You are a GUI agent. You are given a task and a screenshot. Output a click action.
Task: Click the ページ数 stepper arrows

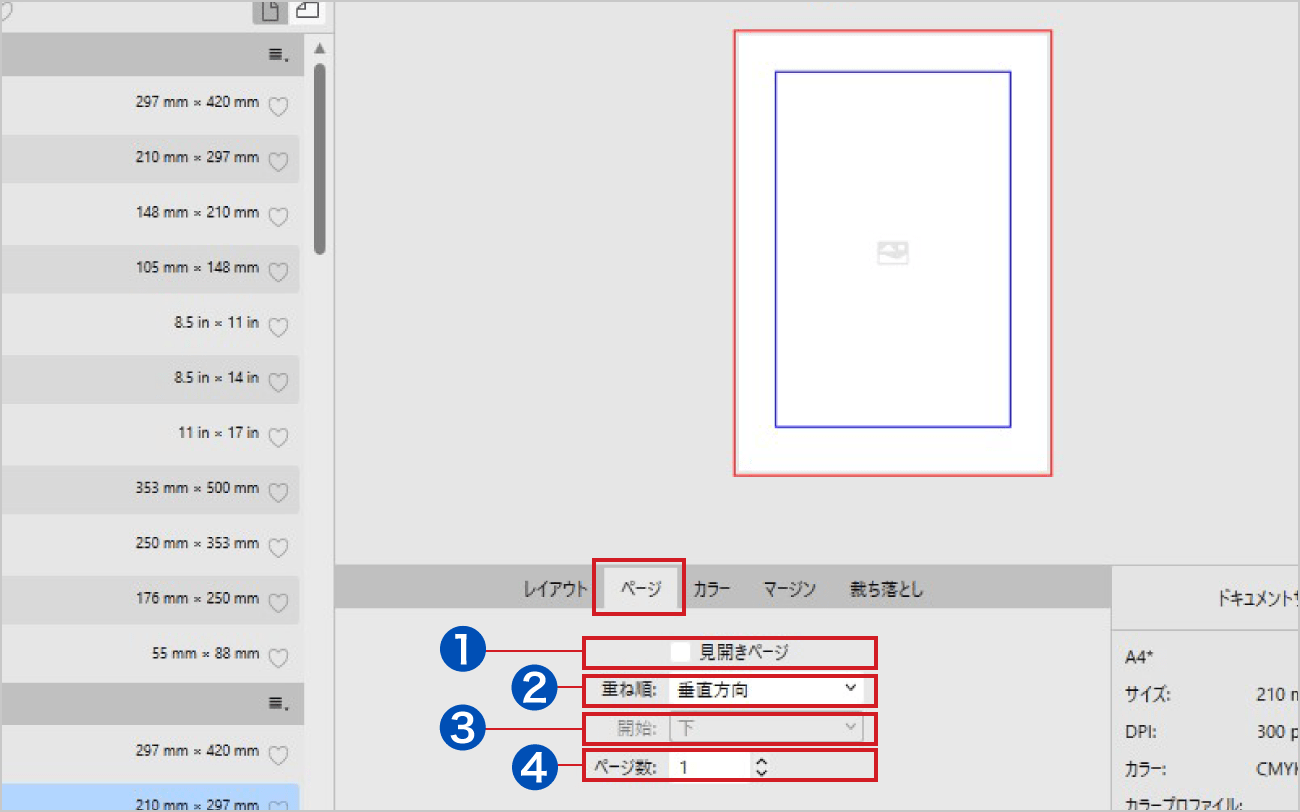click(762, 767)
